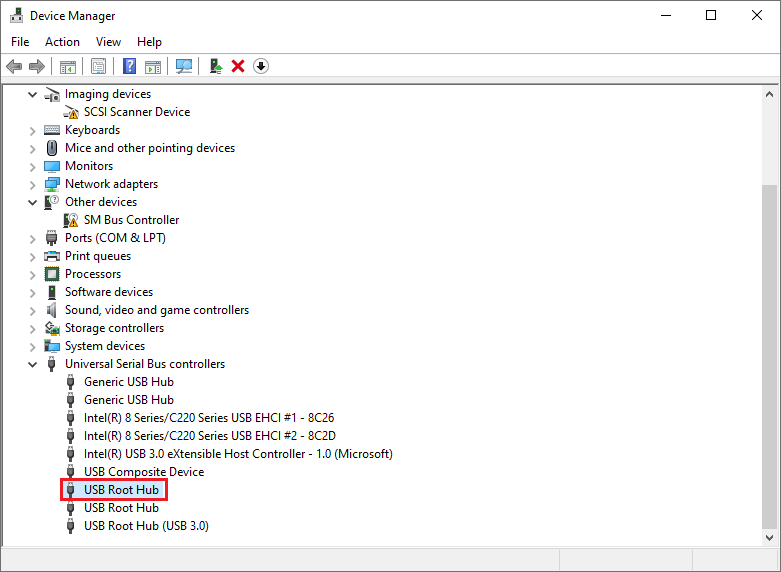The height and width of the screenshot is (572, 781).
Task: Select SM Bus Controller device
Action: 131,220
